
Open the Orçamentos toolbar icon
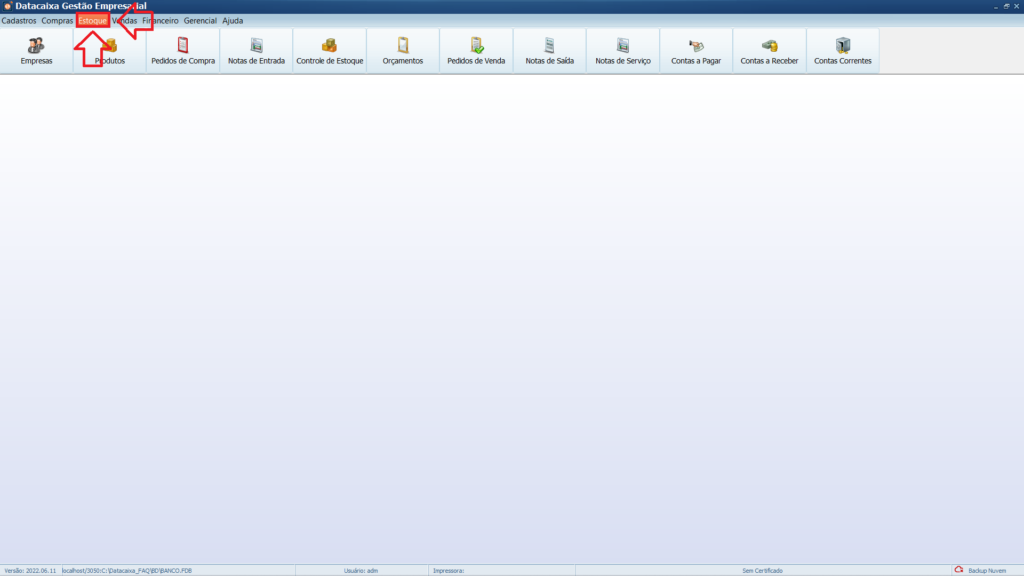click(x=403, y=50)
